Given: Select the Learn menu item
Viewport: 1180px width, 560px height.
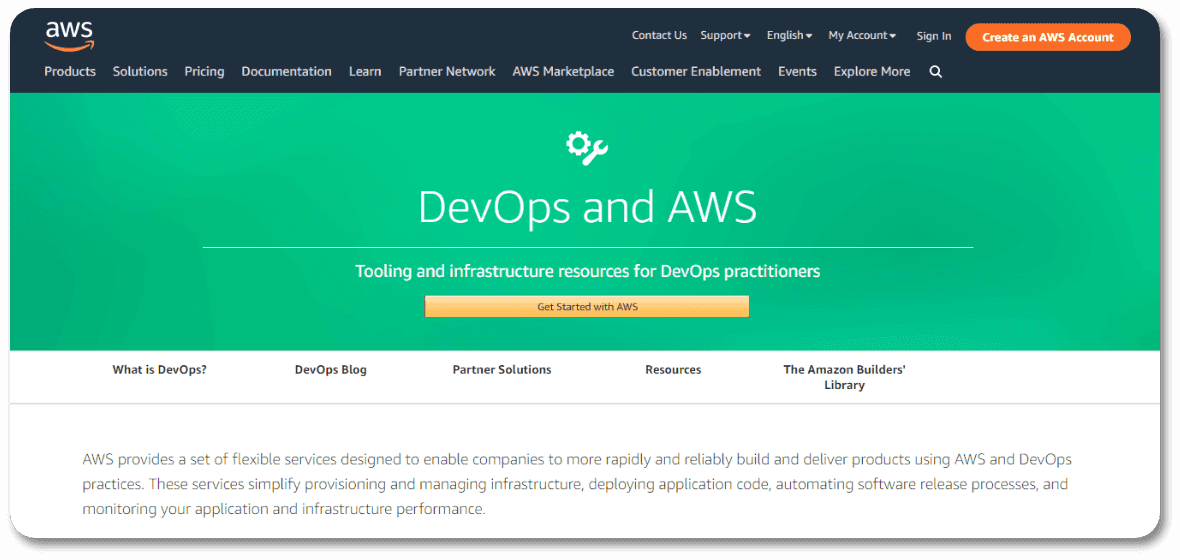Looking at the screenshot, I should (x=365, y=72).
